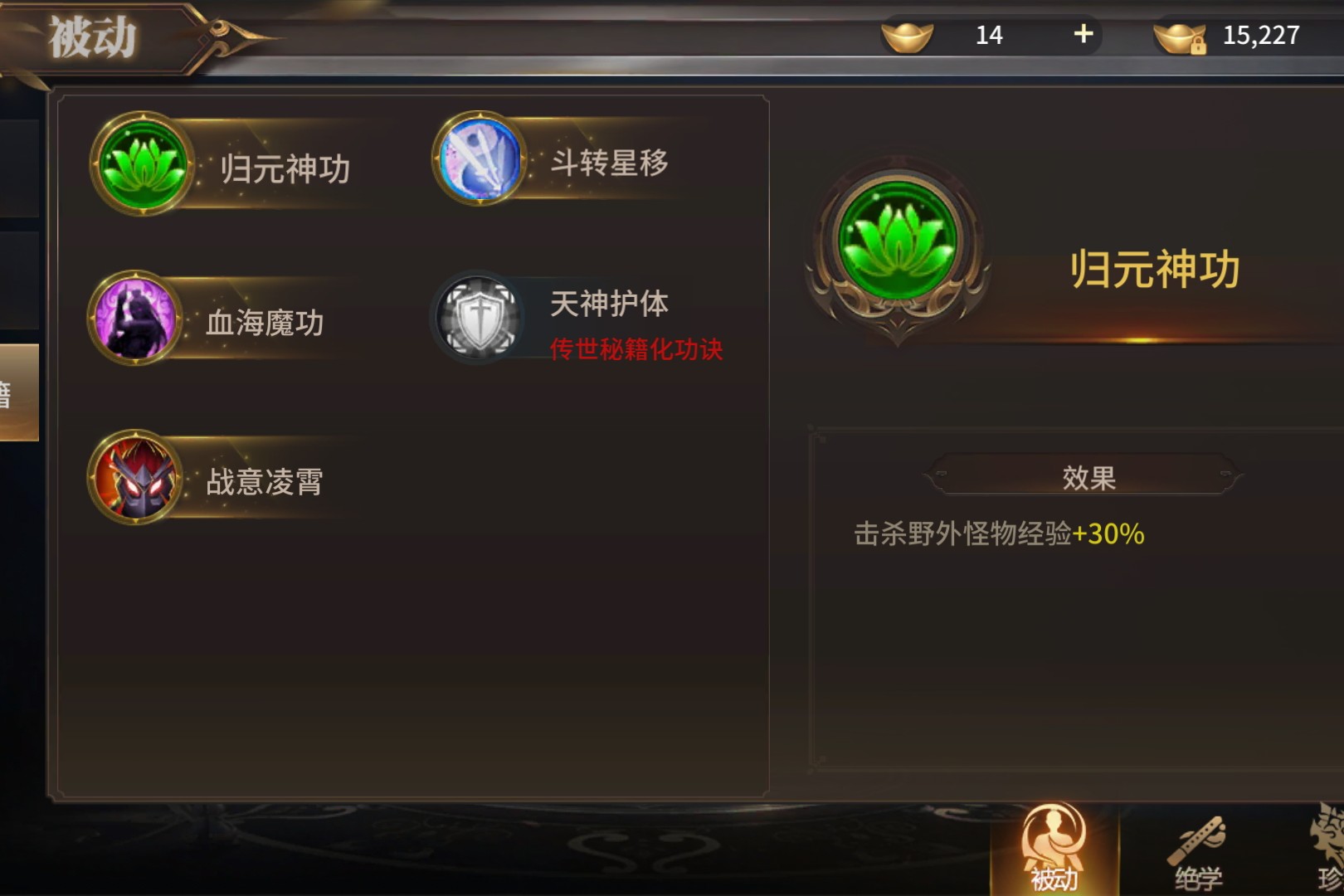Select the red demon mask 战意凌霄 icon

135,476
